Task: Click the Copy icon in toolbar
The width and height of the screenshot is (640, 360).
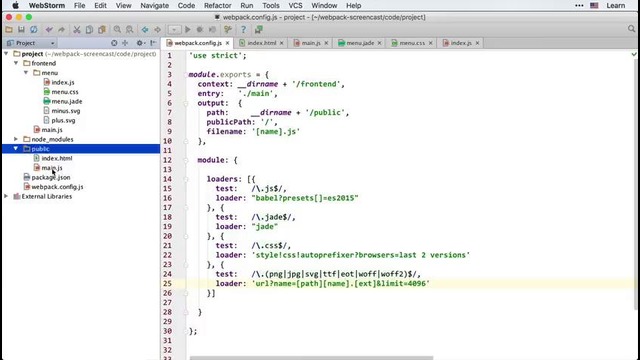Action: click(x=89, y=29)
